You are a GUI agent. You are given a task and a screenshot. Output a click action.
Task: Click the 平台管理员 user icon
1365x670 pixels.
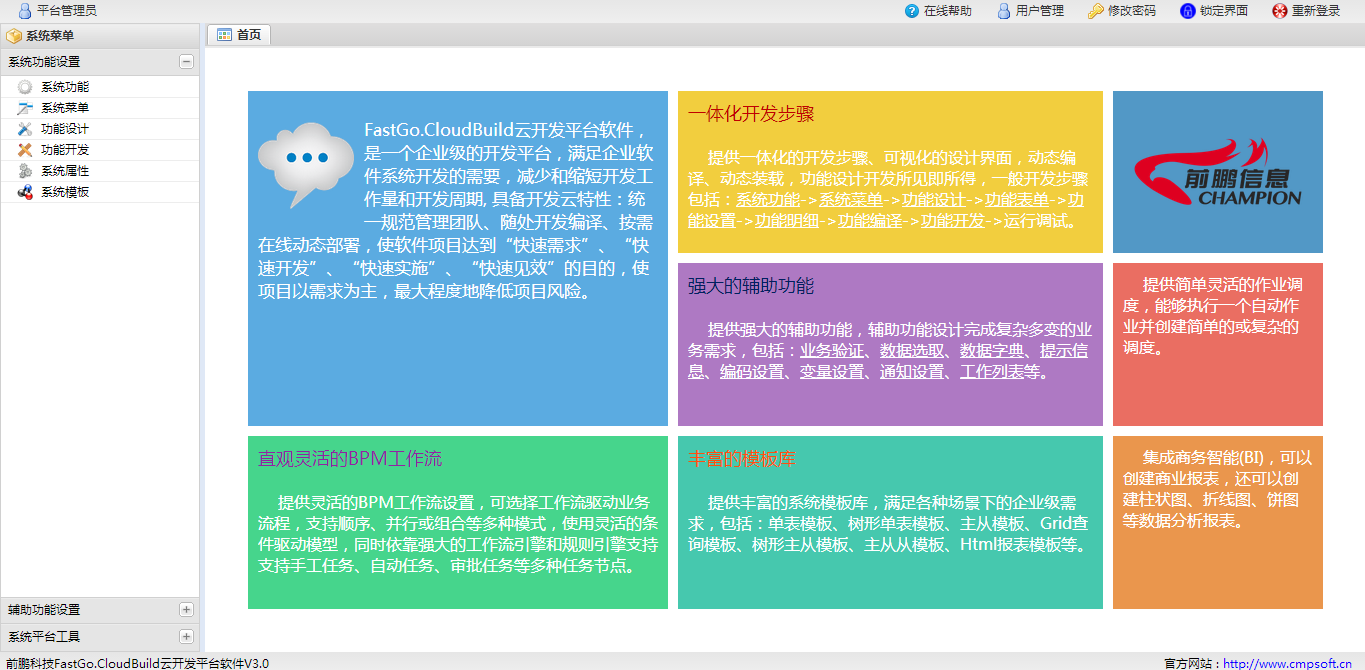[25, 11]
